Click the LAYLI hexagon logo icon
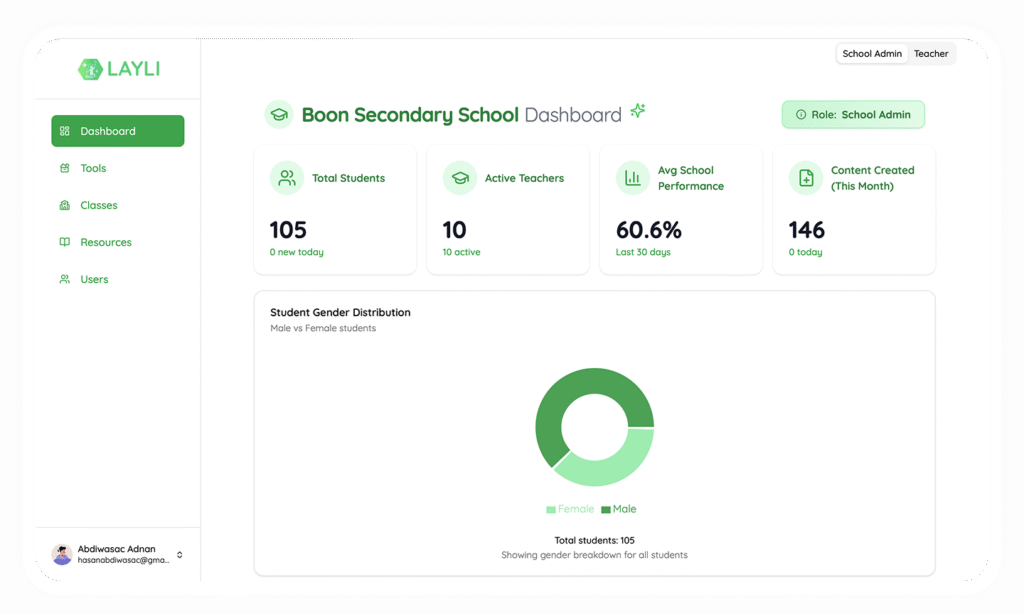Image resolution: width=1024 pixels, height=614 pixels. 90,69
